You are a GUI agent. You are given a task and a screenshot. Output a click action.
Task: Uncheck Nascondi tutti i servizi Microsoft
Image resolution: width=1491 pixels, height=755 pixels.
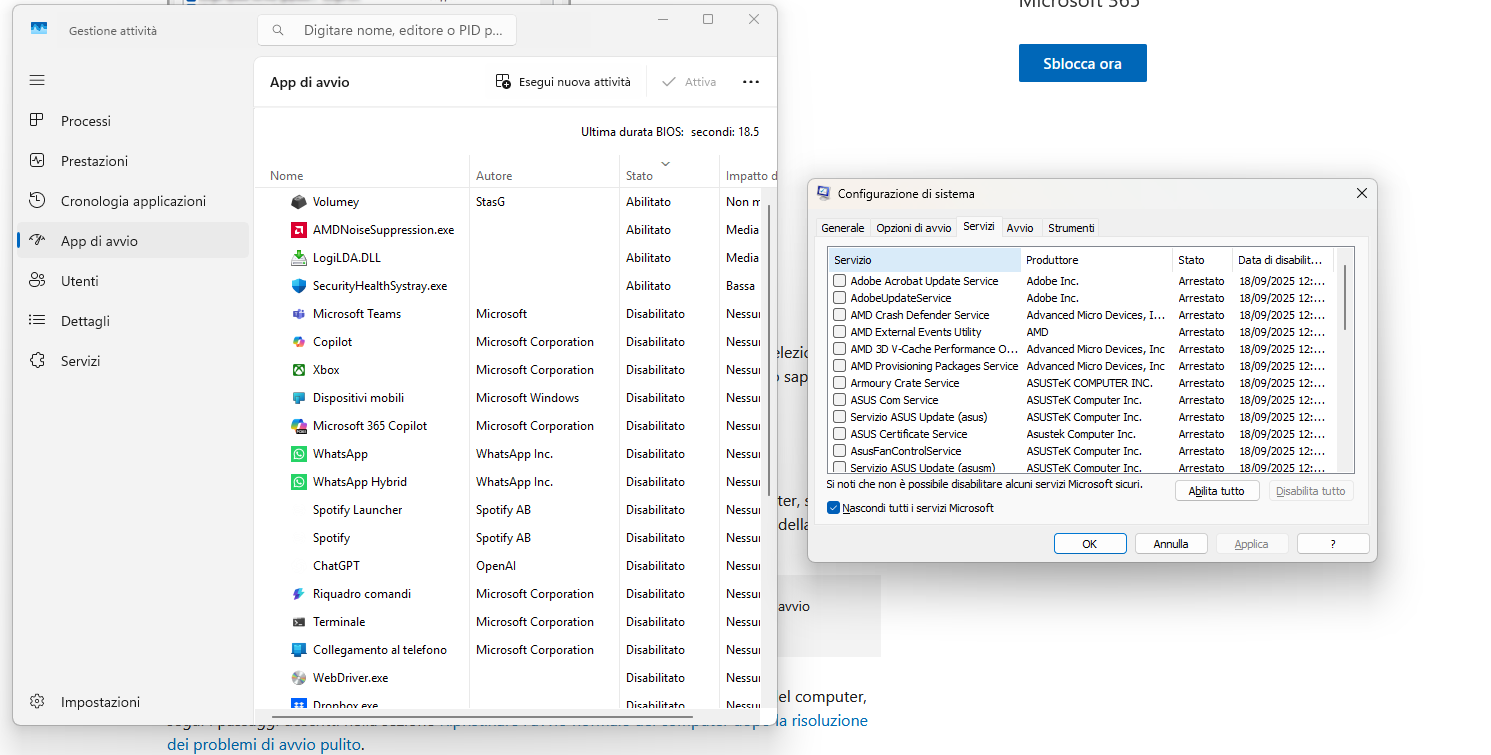tap(834, 508)
